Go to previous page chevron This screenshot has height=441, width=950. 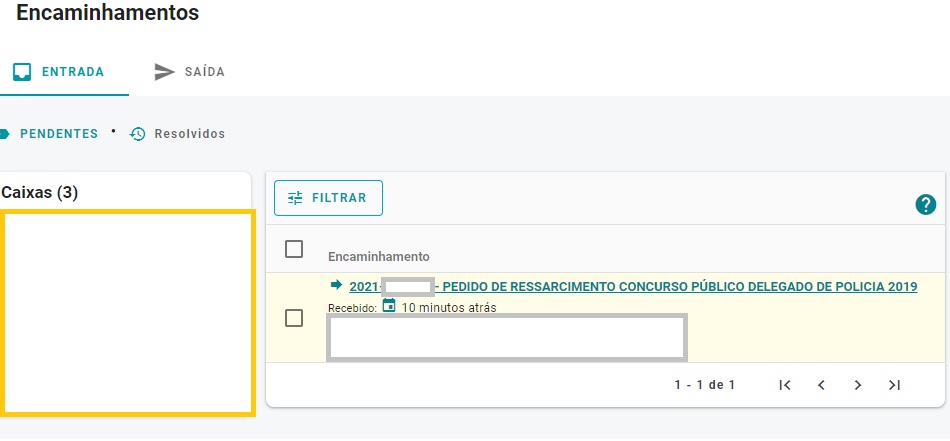tap(822, 385)
